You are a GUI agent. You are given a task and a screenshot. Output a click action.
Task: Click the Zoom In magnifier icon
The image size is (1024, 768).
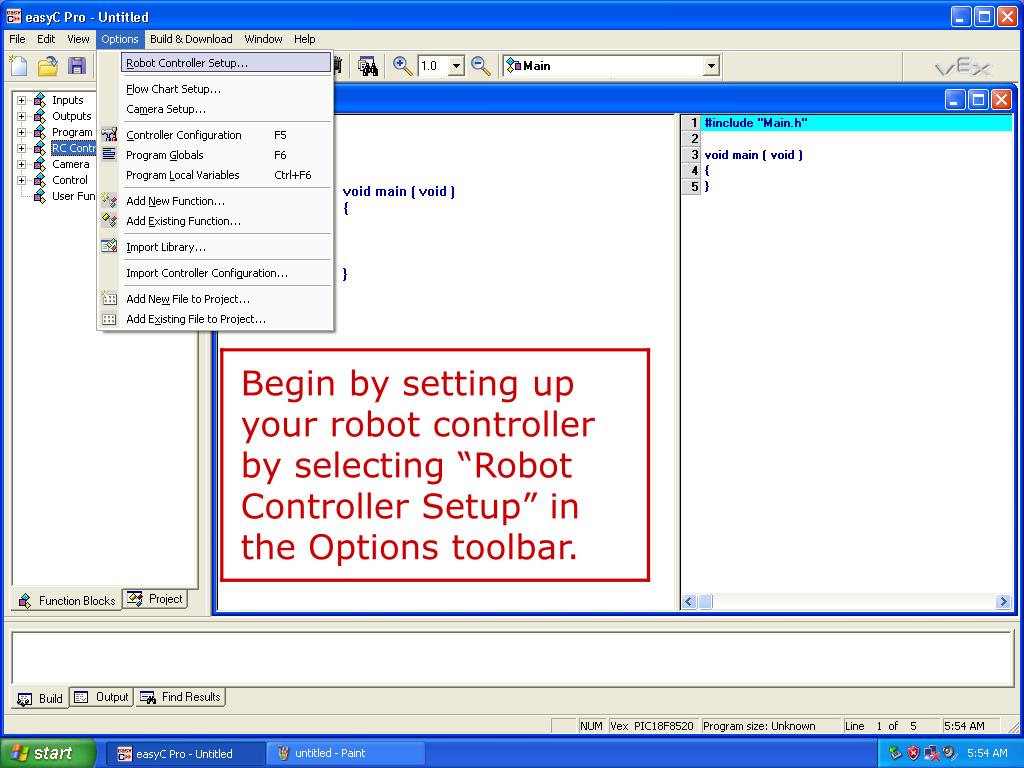coord(402,66)
